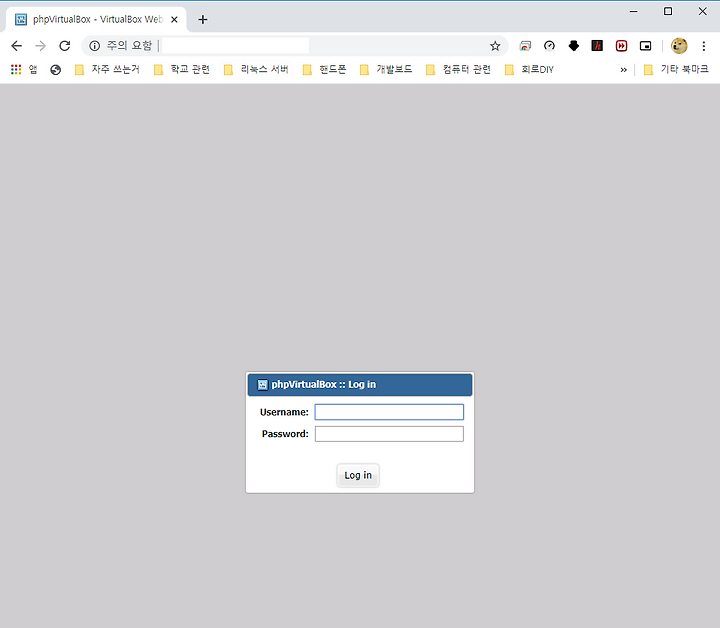
Task: Click the phpVirtualBox logo in dialog title
Action: click(x=262, y=385)
